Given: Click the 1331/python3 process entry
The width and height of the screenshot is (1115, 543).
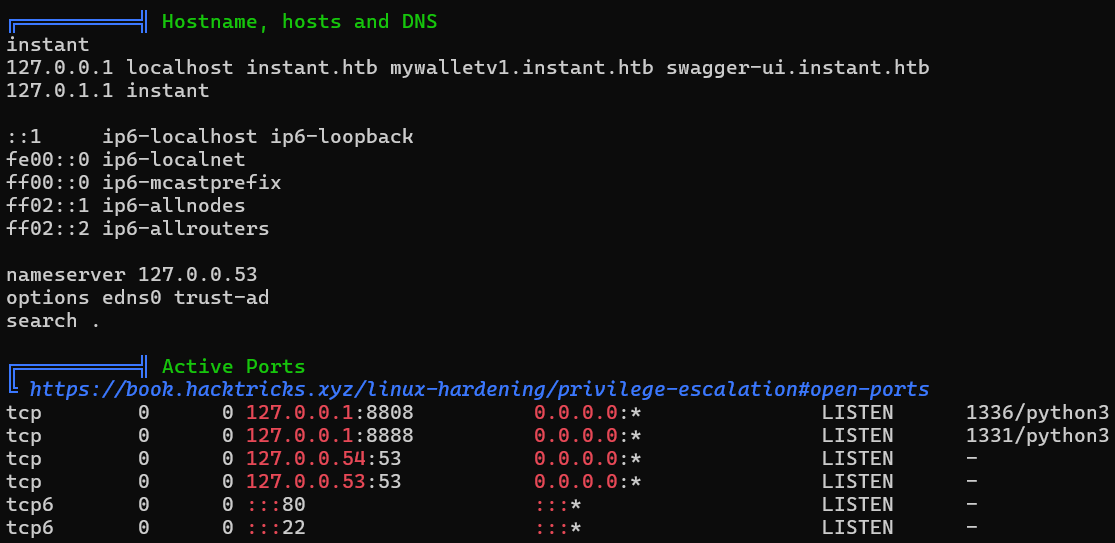Looking at the screenshot, I should pyautogui.click(x=1037, y=436).
